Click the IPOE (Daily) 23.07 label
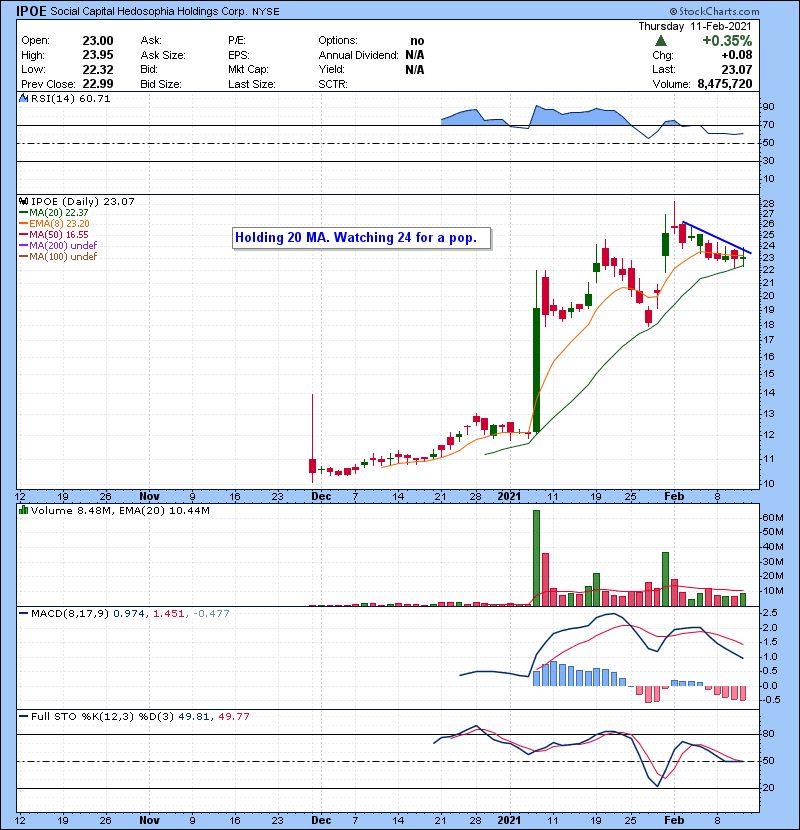800x830 pixels. (83, 201)
